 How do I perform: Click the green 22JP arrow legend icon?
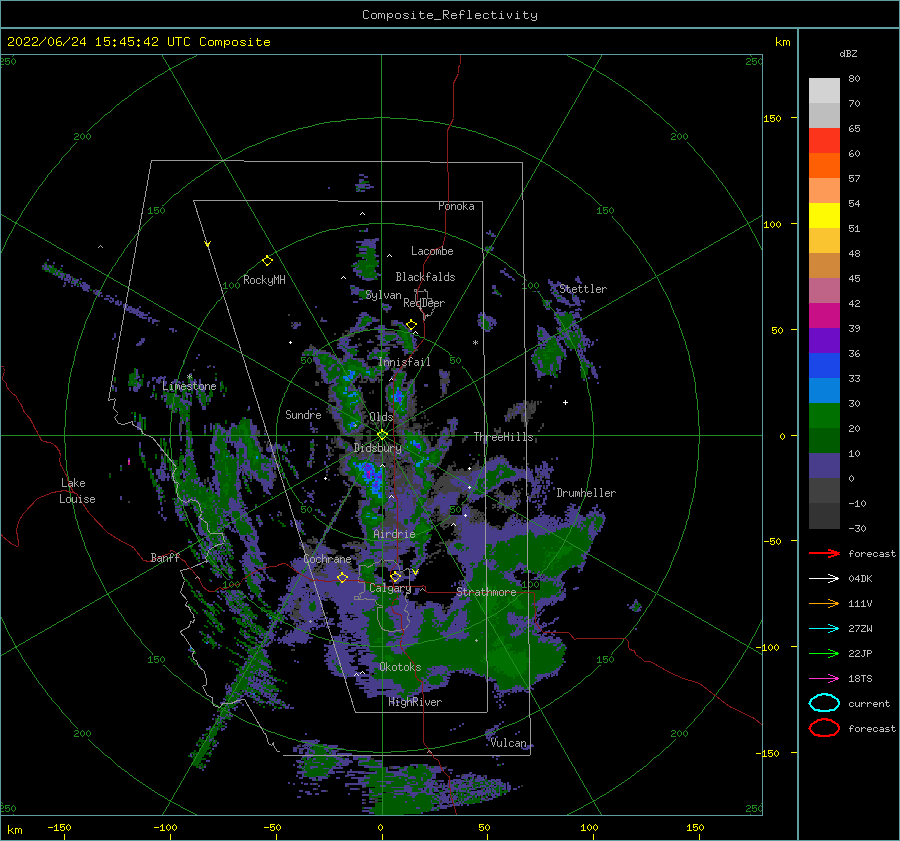(825, 653)
